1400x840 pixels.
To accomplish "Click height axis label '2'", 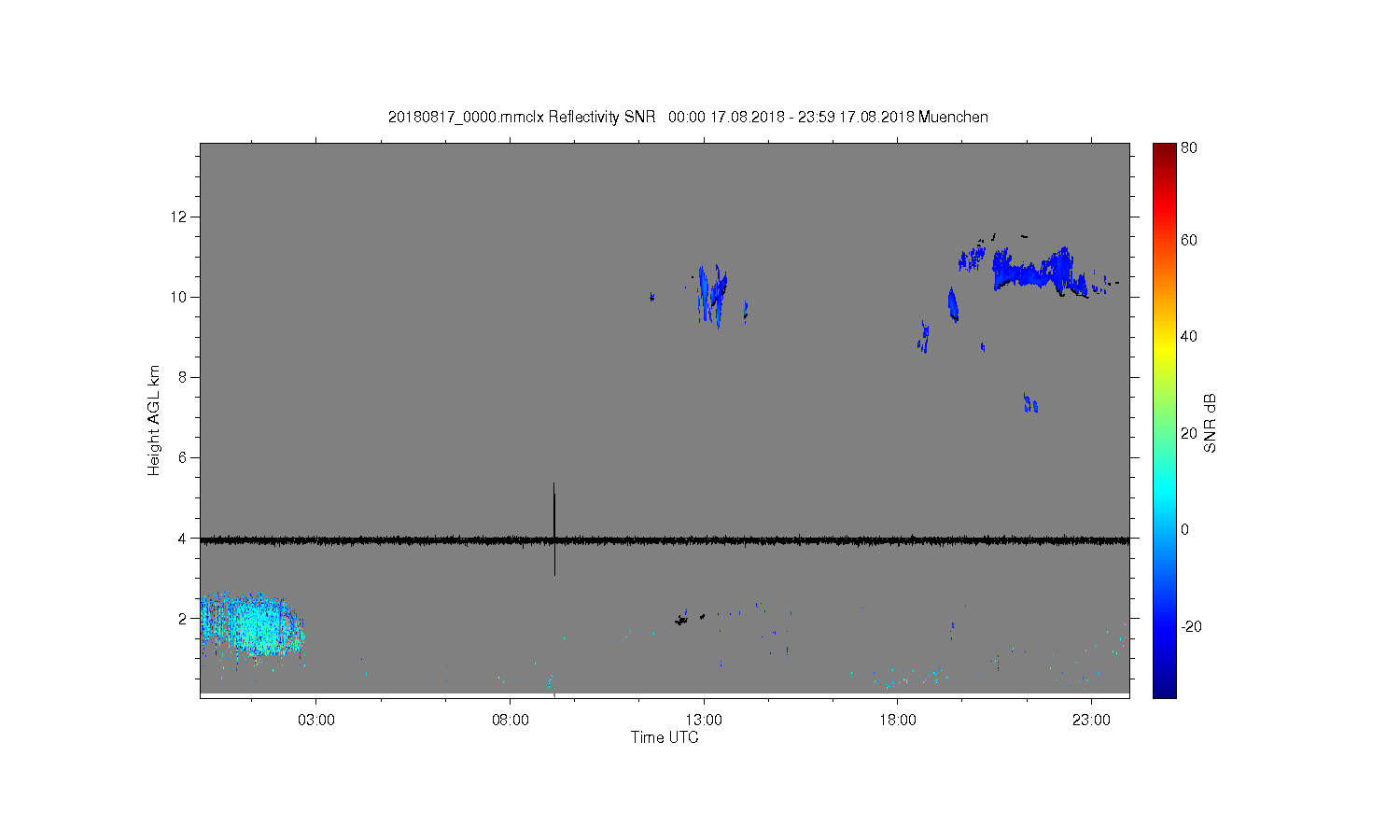I will [x=183, y=618].
